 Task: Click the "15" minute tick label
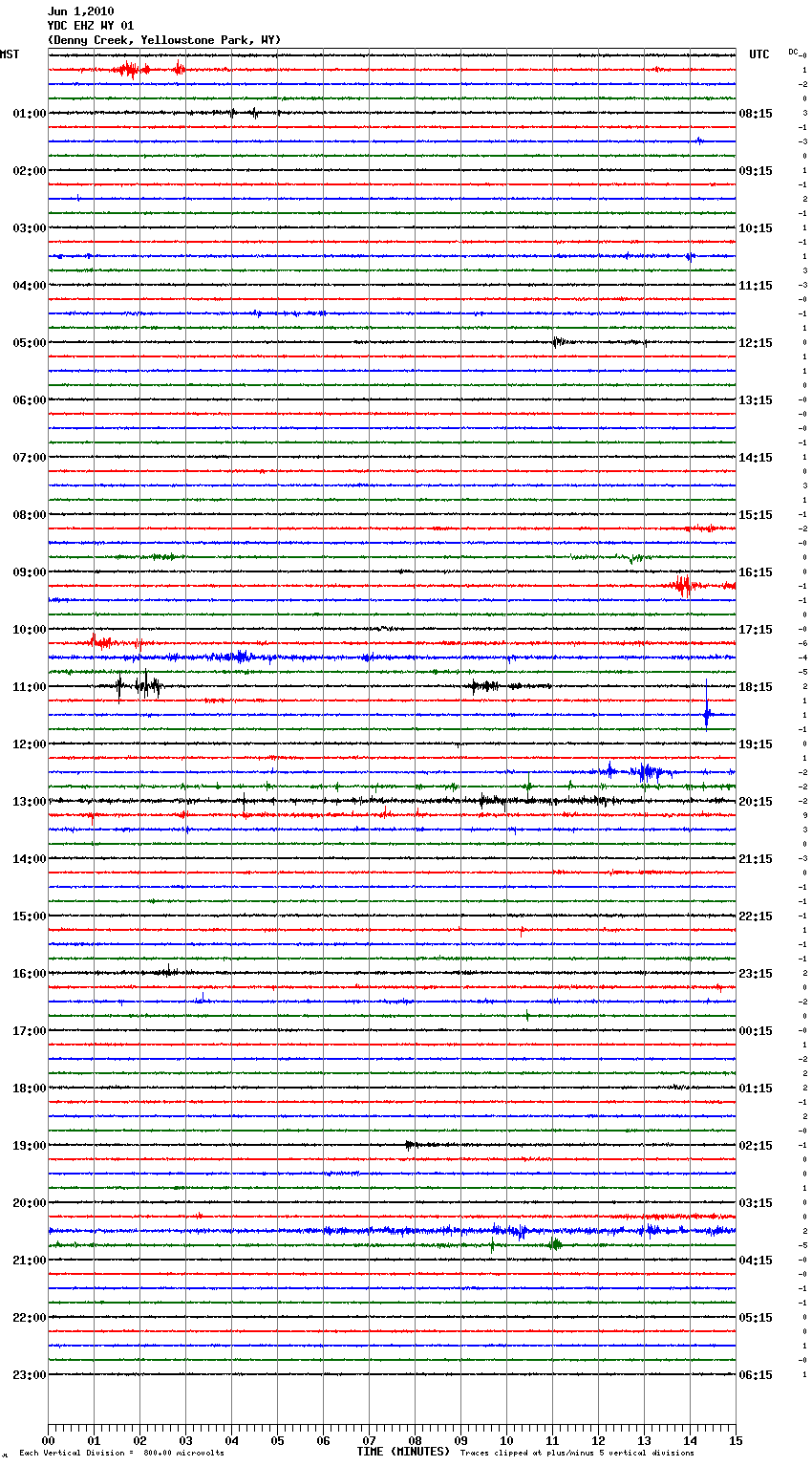pyautogui.click(x=736, y=1440)
